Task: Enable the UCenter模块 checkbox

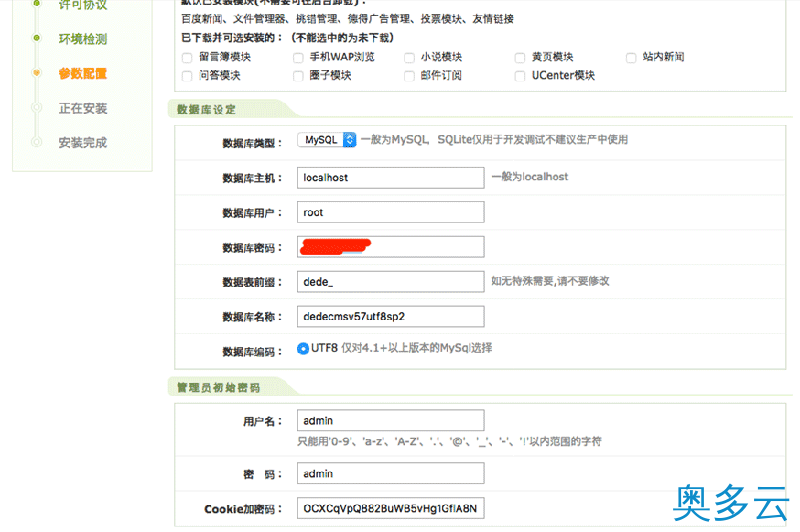Action: (520, 76)
